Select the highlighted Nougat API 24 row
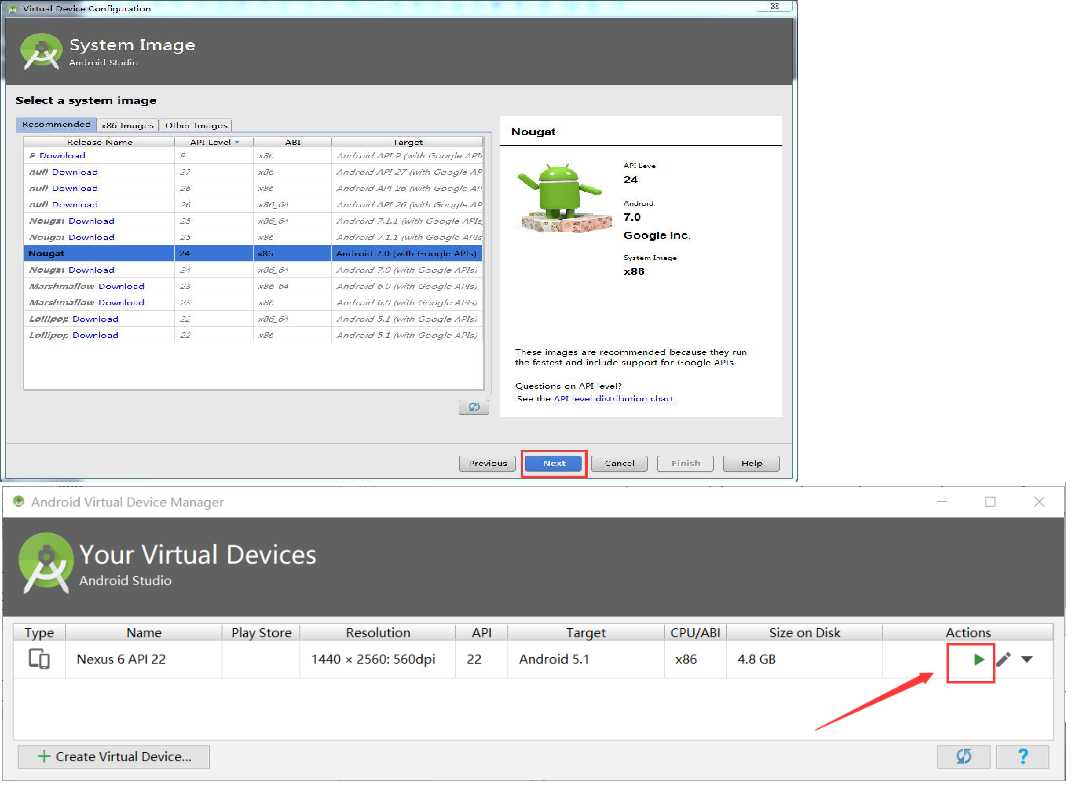This screenshot has height=785, width=1072. (x=254, y=254)
